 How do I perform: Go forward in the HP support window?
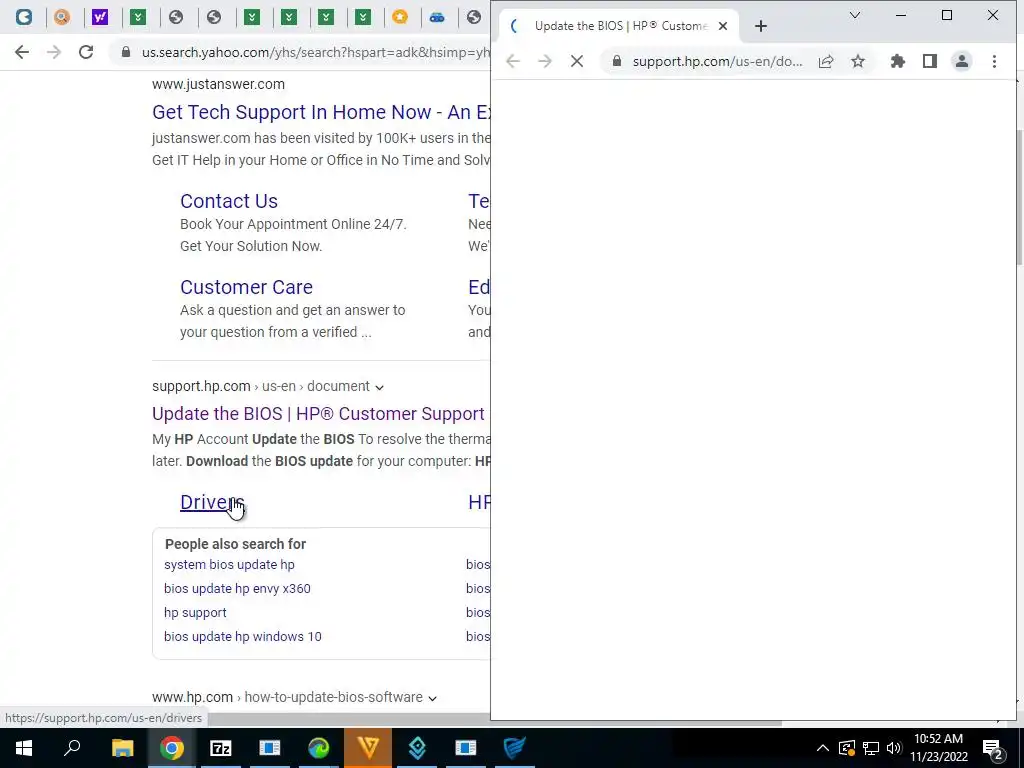tap(545, 61)
